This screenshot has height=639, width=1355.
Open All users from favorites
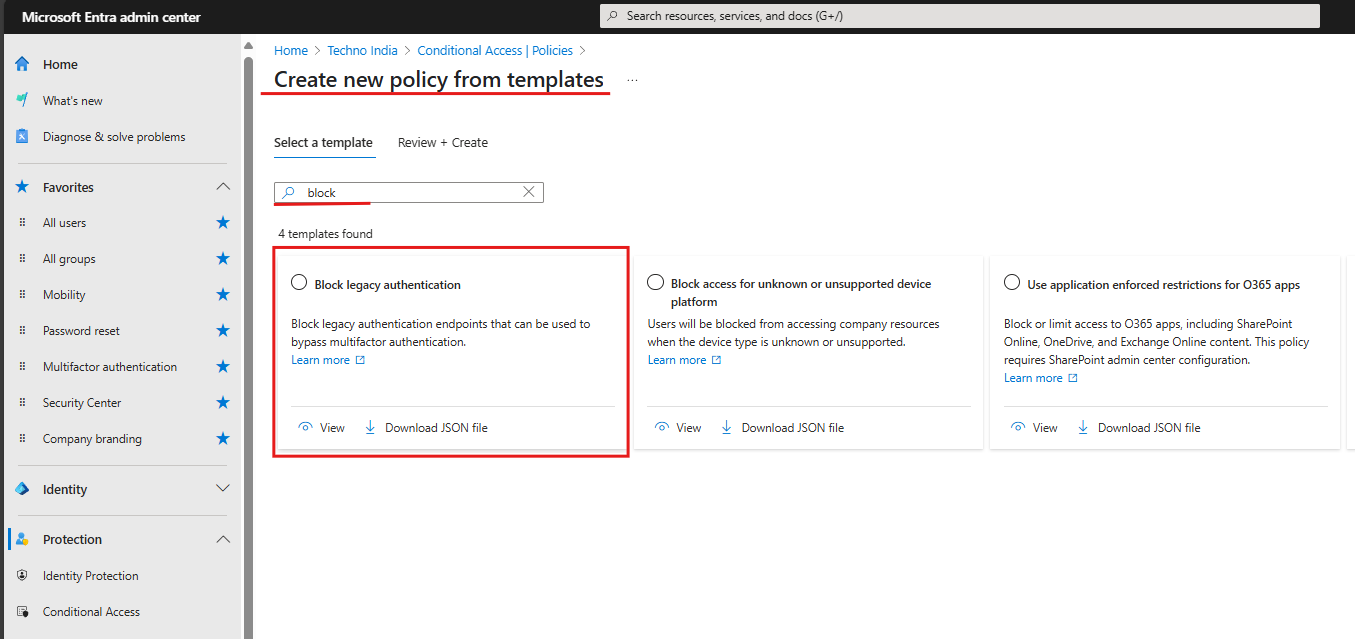[64, 223]
